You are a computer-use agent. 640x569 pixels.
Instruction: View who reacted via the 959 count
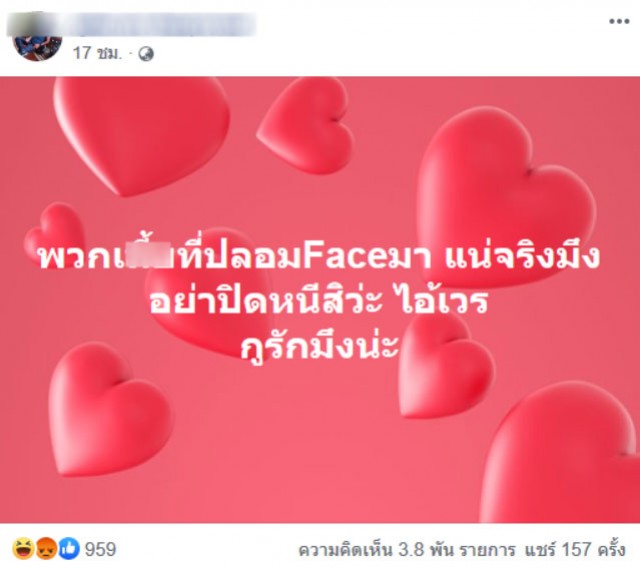pyautogui.click(x=100, y=549)
